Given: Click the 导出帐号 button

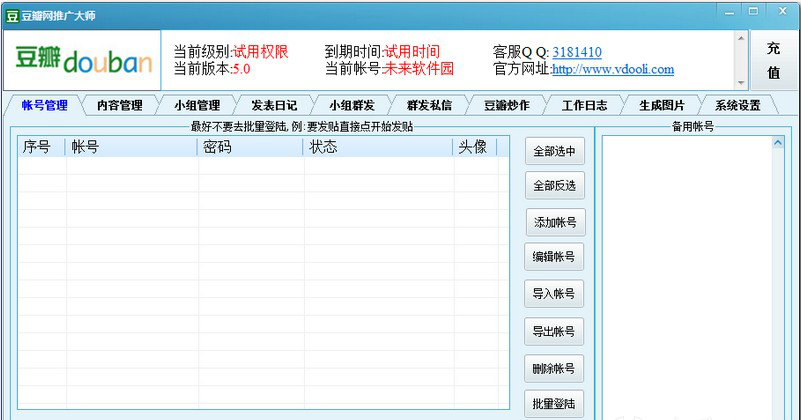Looking at the screenshot, I should [x=554, y=332].
